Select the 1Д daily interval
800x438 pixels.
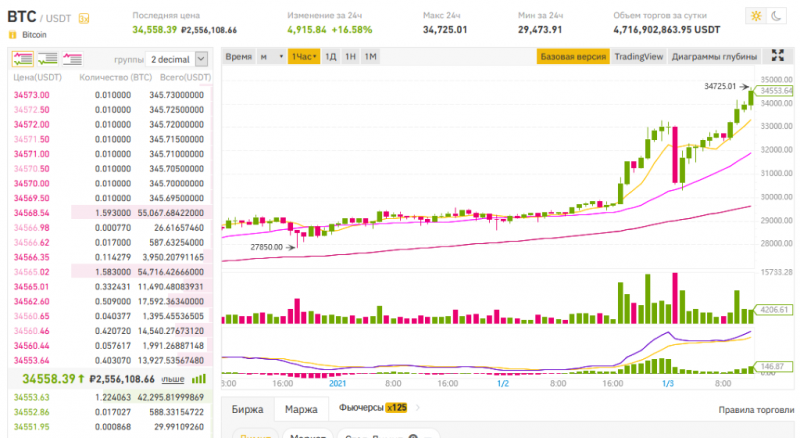tap(330, 57)
